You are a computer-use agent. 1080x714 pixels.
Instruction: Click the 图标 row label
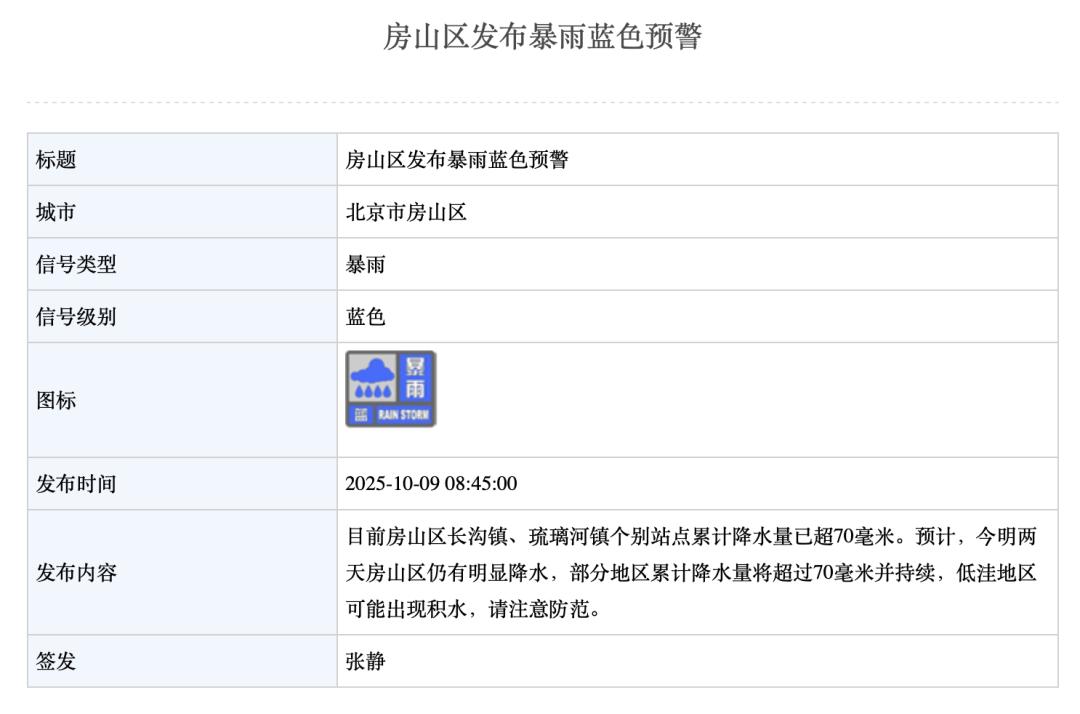[x=56, y=401]
